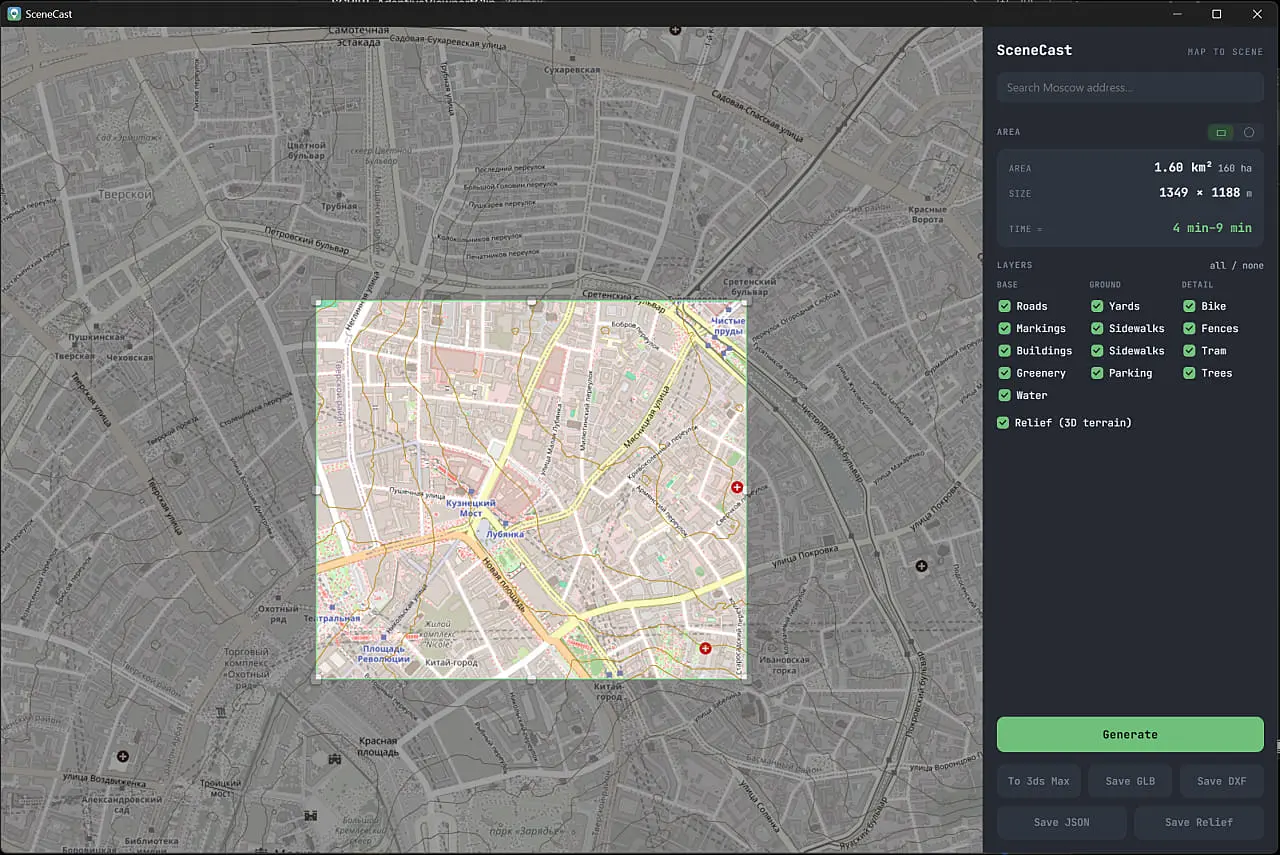Image resolution: width=1280 pixels, height=855 pixels.
Task: Click the black cross marker near улица Воздвиженка
Action: pyautogui.click(x=123, y=757)
